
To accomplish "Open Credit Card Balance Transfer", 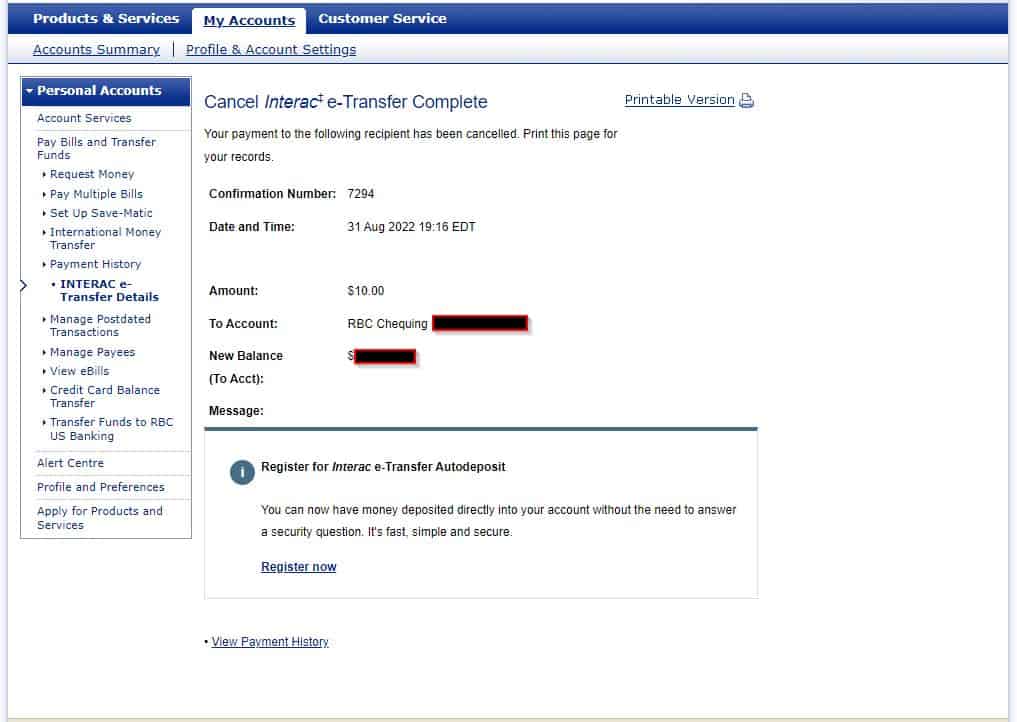I will tap(104, 396).
